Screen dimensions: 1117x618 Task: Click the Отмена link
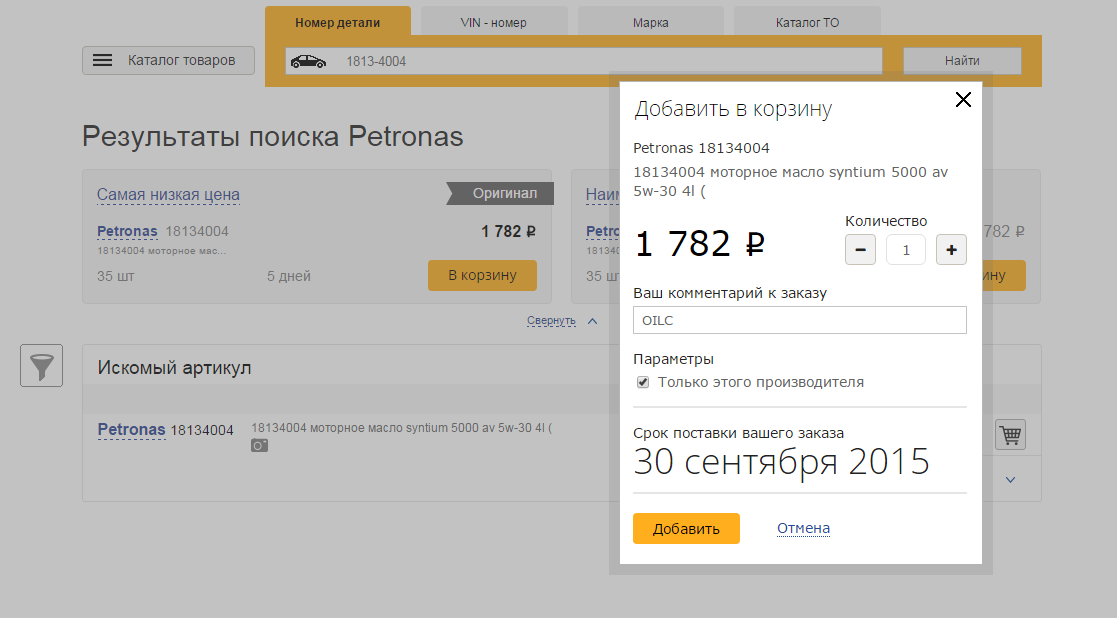point(804,528)
